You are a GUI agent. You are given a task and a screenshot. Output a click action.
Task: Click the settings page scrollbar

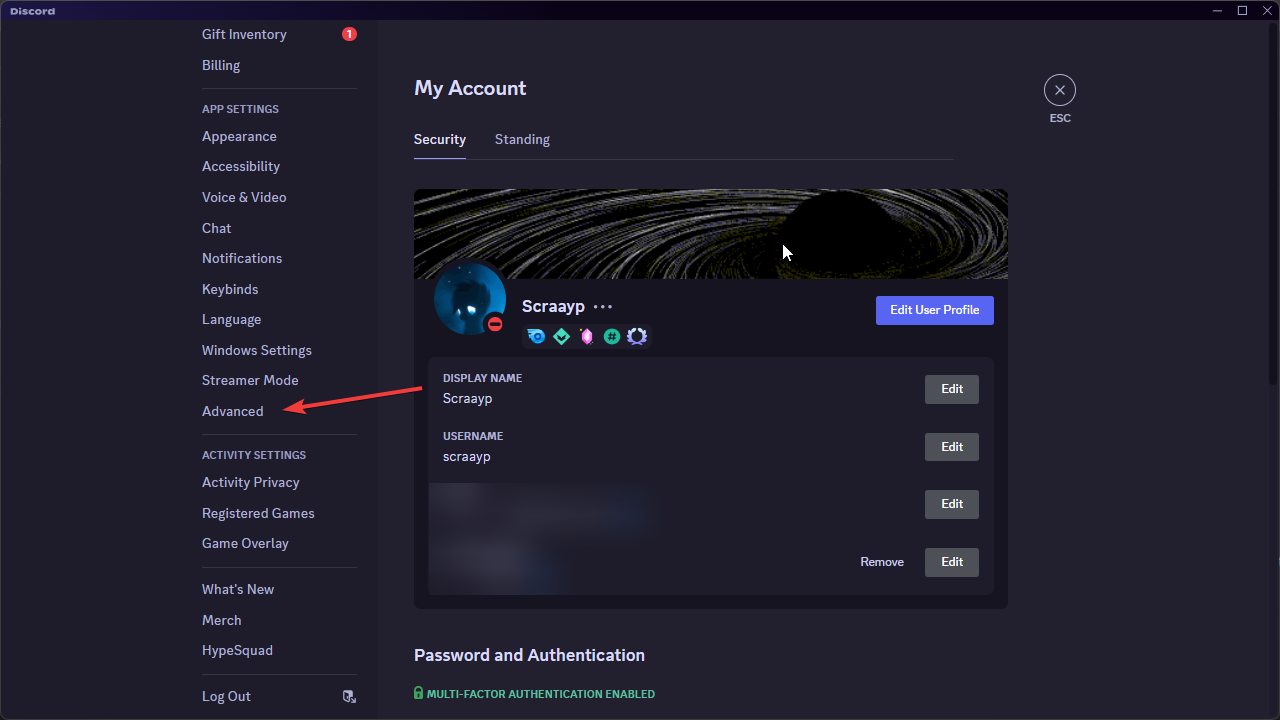click(1274, 202)
